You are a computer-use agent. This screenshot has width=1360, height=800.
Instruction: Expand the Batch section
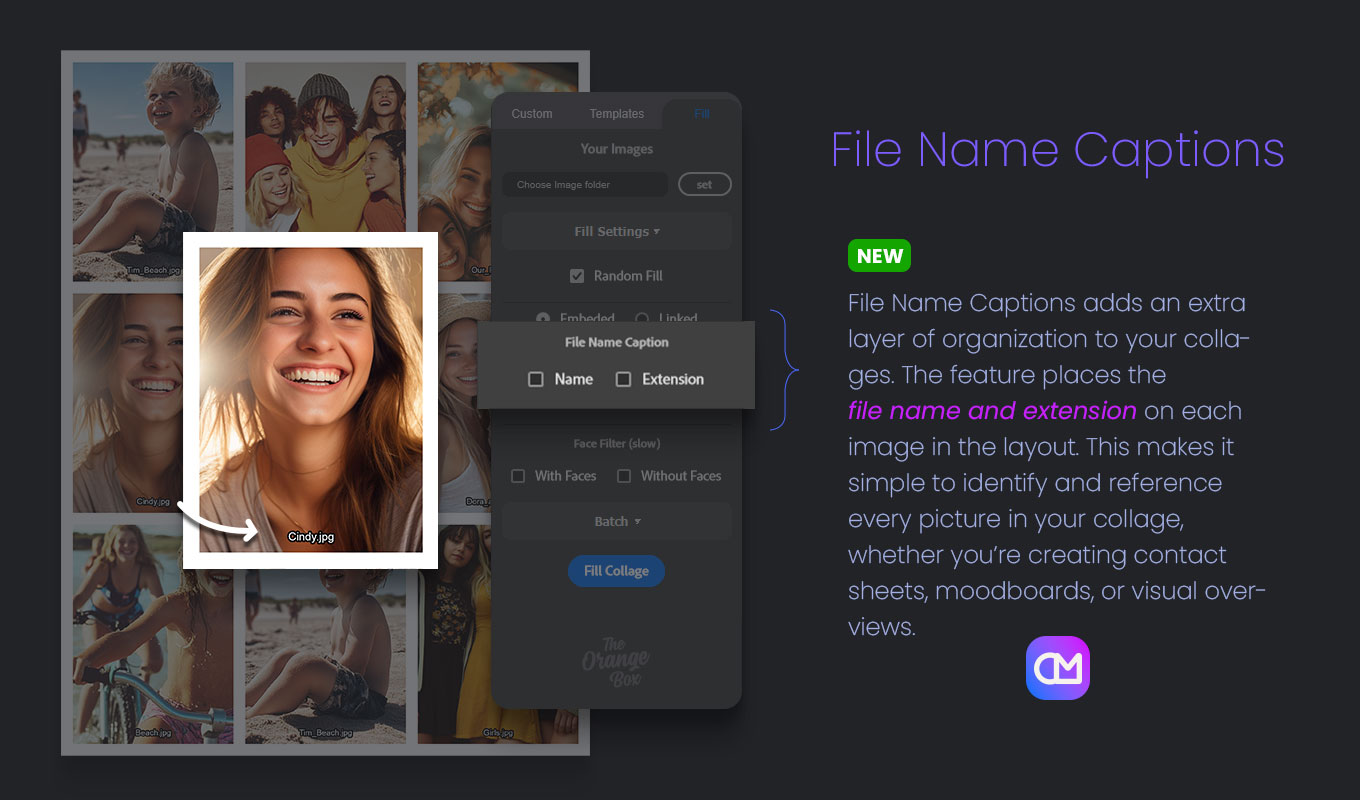pyautogui.click(x=616, y=521)
